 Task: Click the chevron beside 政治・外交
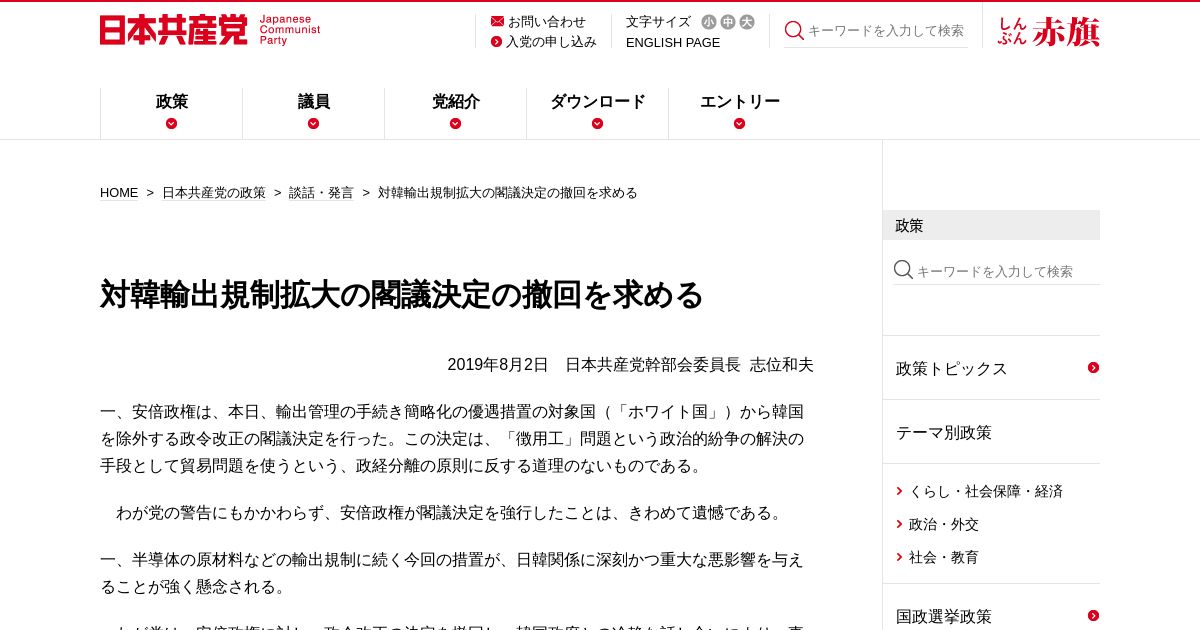[x=900, y=524]
